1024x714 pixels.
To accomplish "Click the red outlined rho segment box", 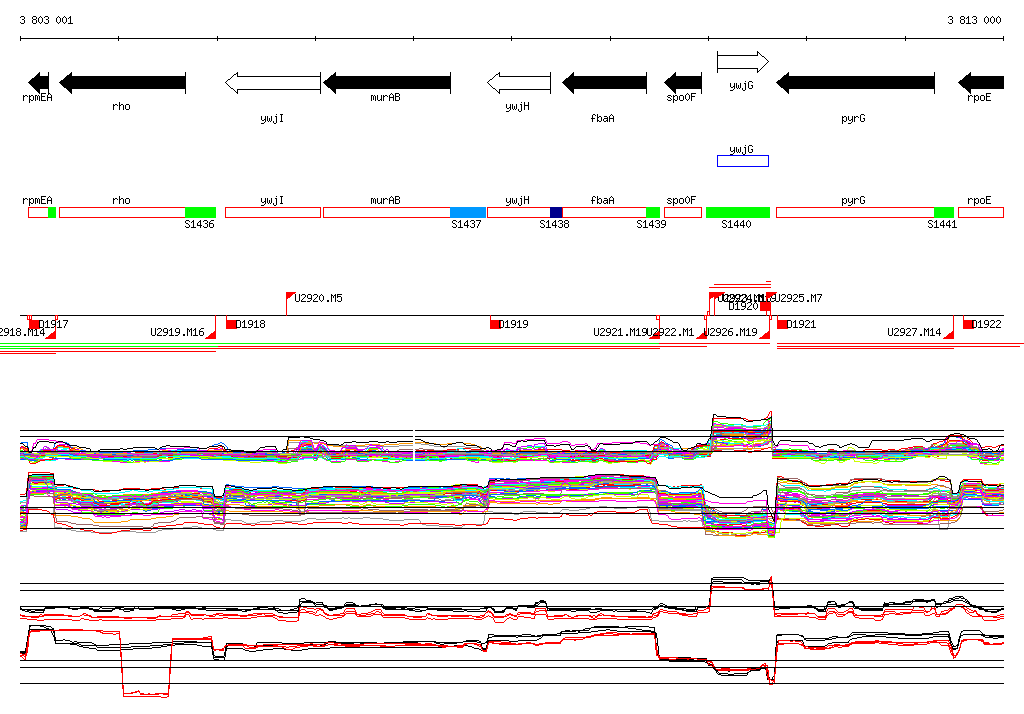I will coord(122,212).
